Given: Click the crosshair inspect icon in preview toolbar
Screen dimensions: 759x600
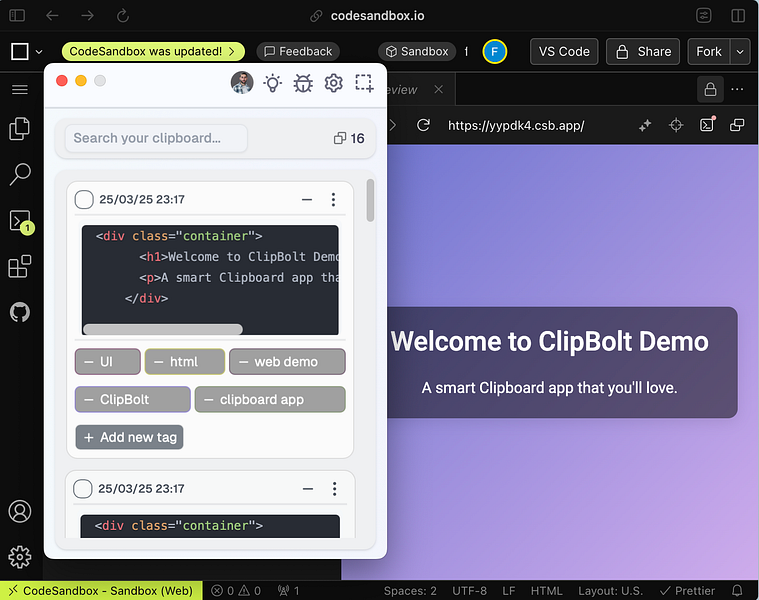Looking at the screenshot, I should coord(676,125).
